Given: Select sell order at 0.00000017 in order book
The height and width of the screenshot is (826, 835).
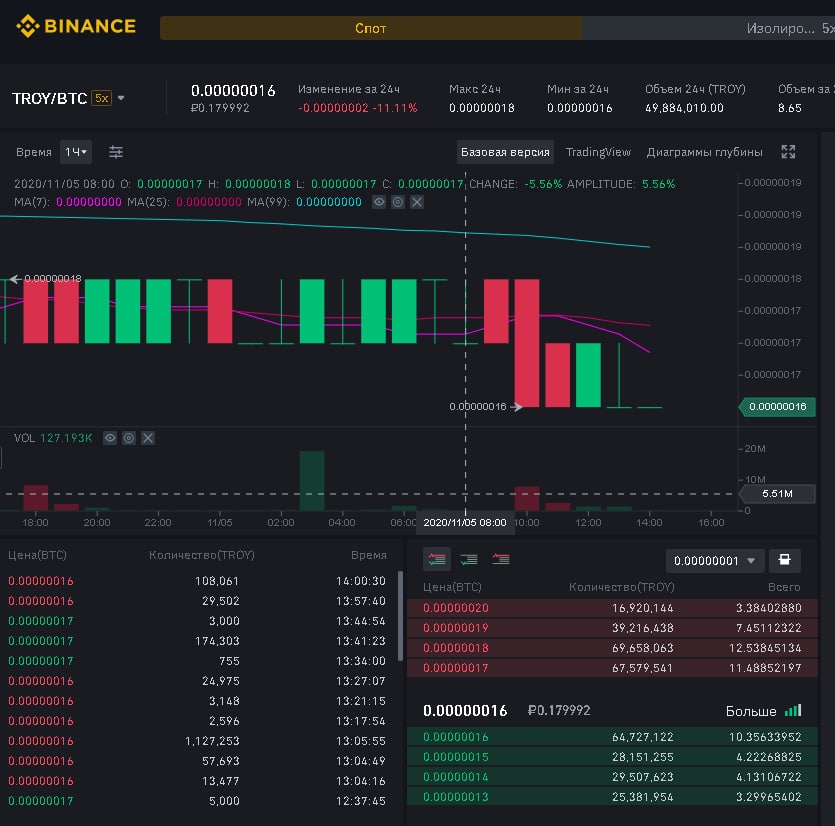Looking at the screenshot, I should (x=612, y=668).
